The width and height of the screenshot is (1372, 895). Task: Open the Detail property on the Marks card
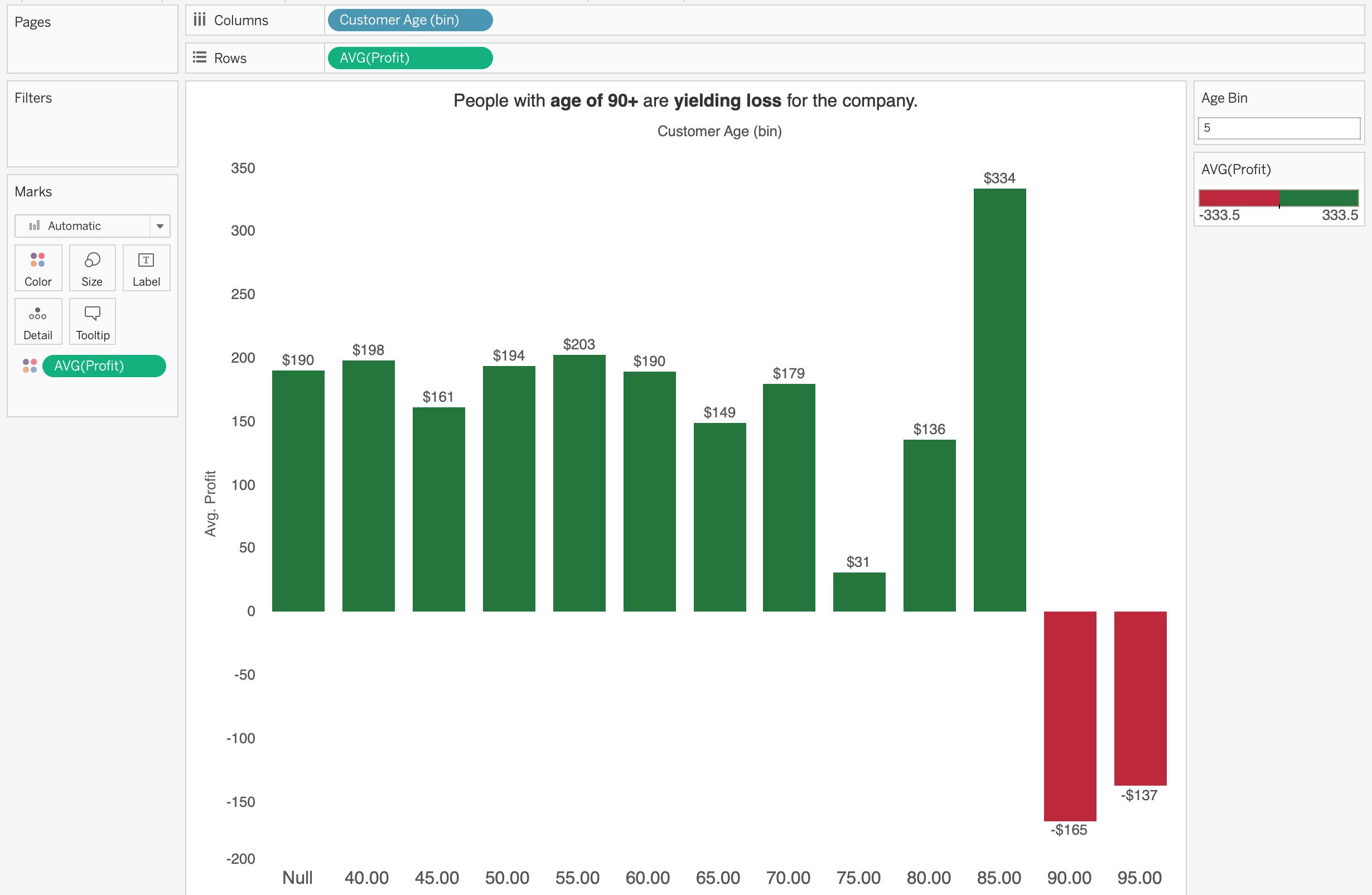pyautogui.click(x=37, y=321)
